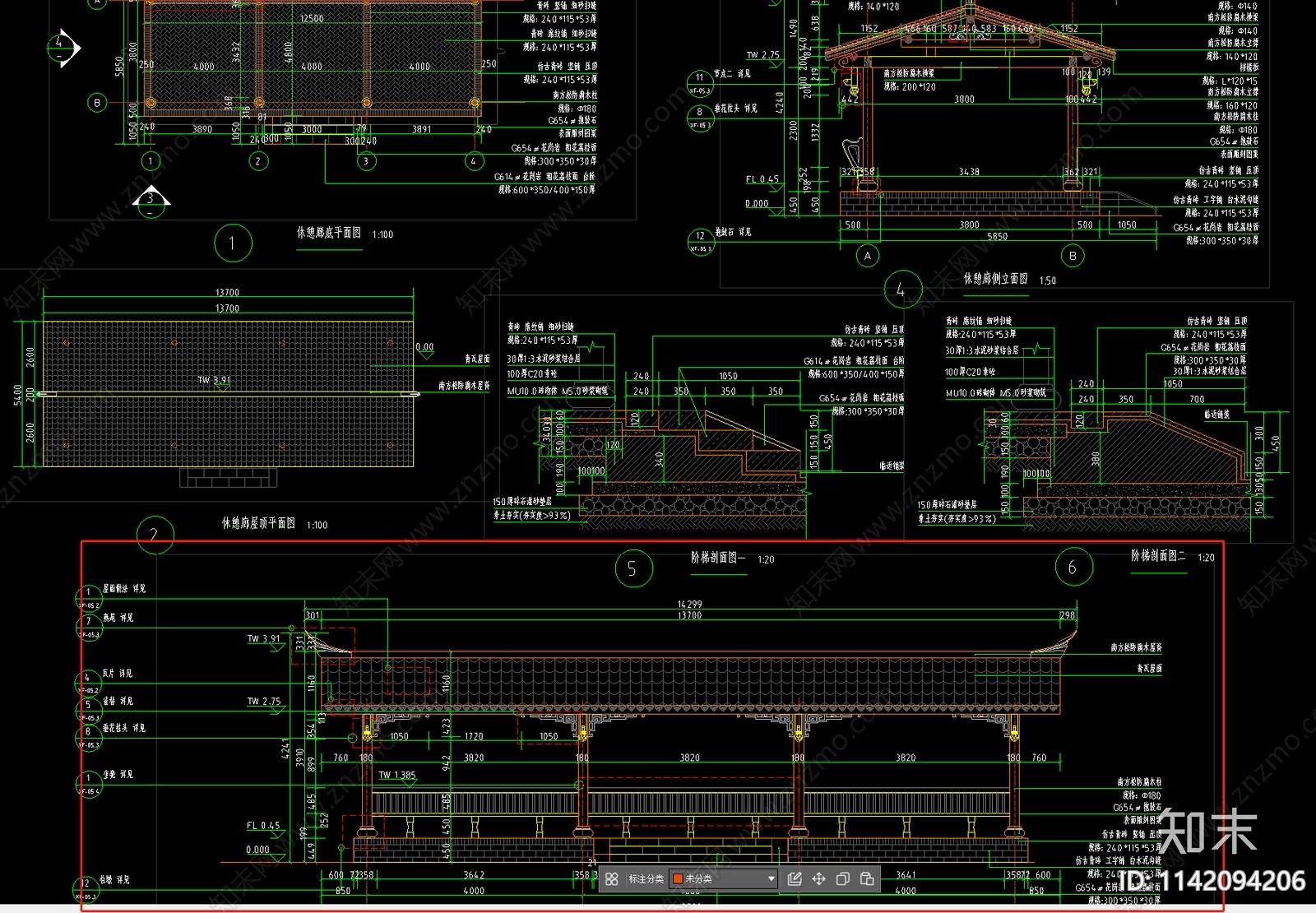Click the 瓦片 详见 callout text

[x=118, y=674]
